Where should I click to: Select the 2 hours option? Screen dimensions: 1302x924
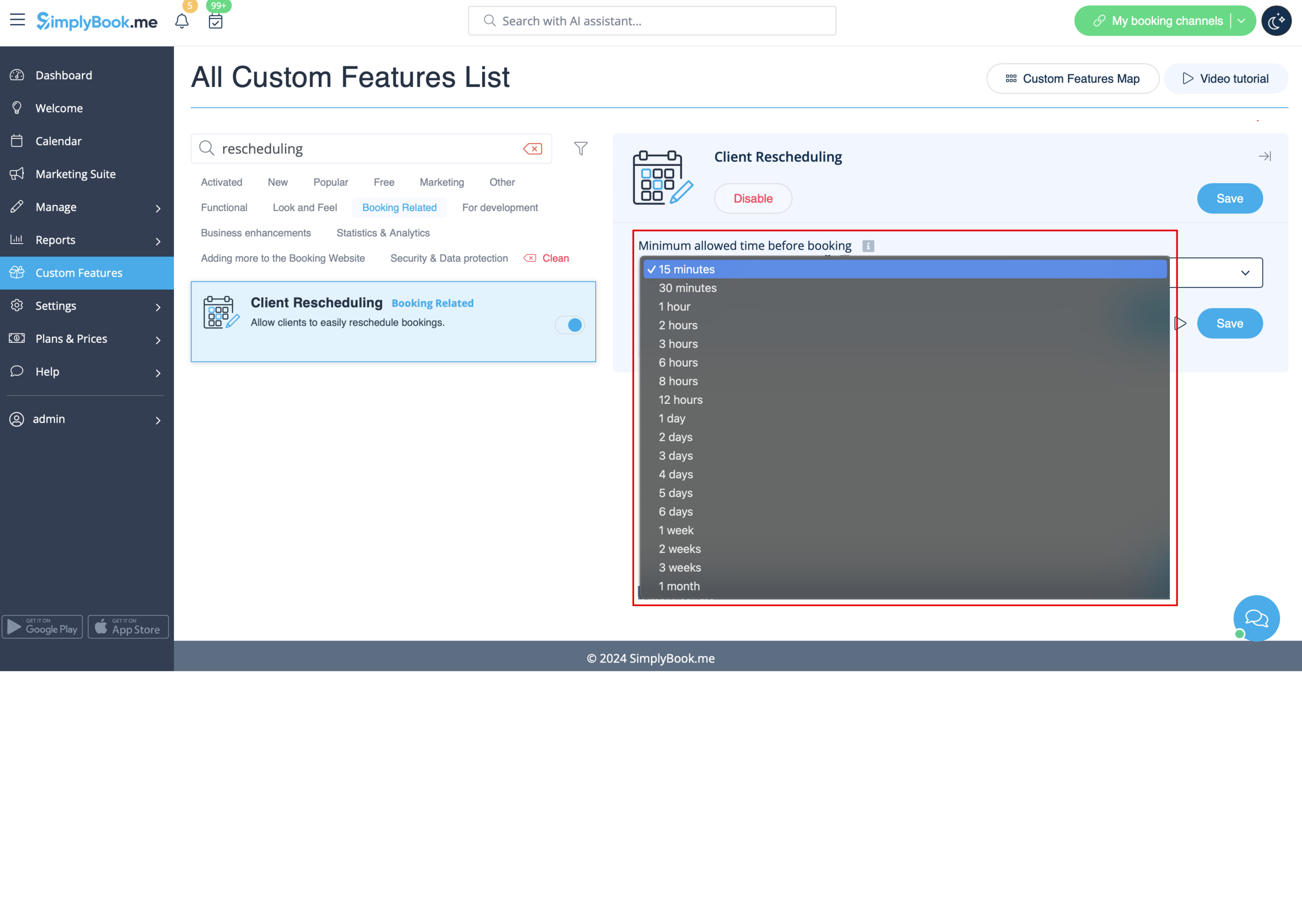coord(678,325)
